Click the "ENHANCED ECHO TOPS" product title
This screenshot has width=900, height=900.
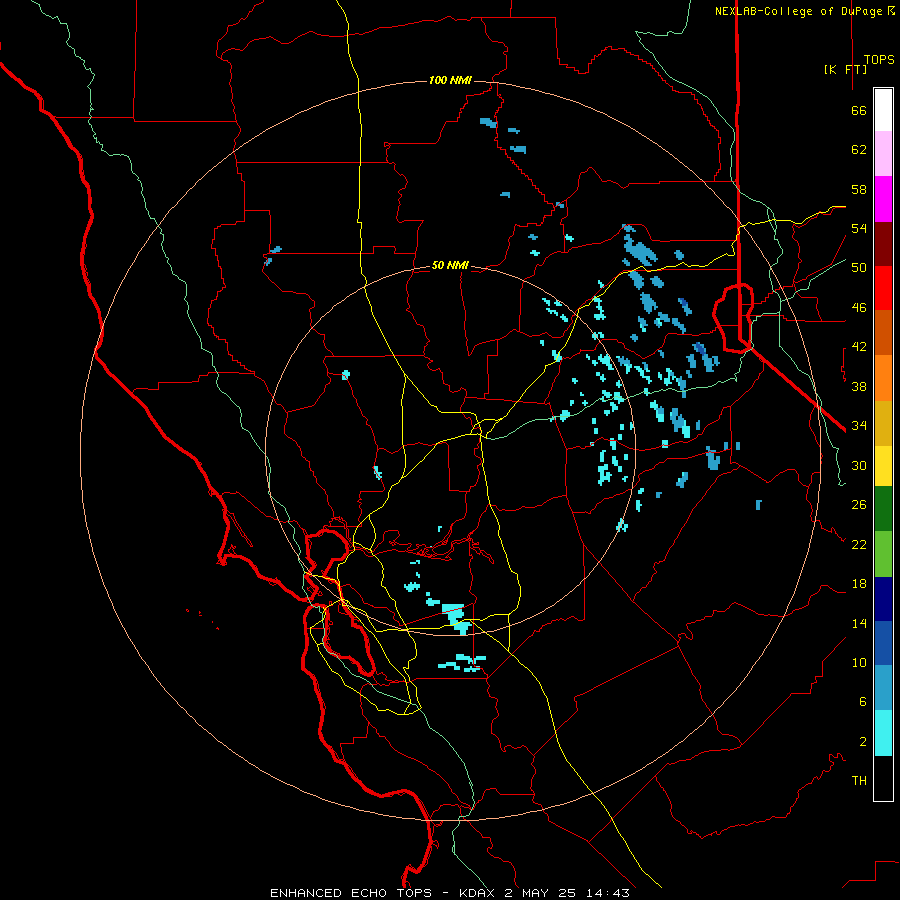[351, 893]
